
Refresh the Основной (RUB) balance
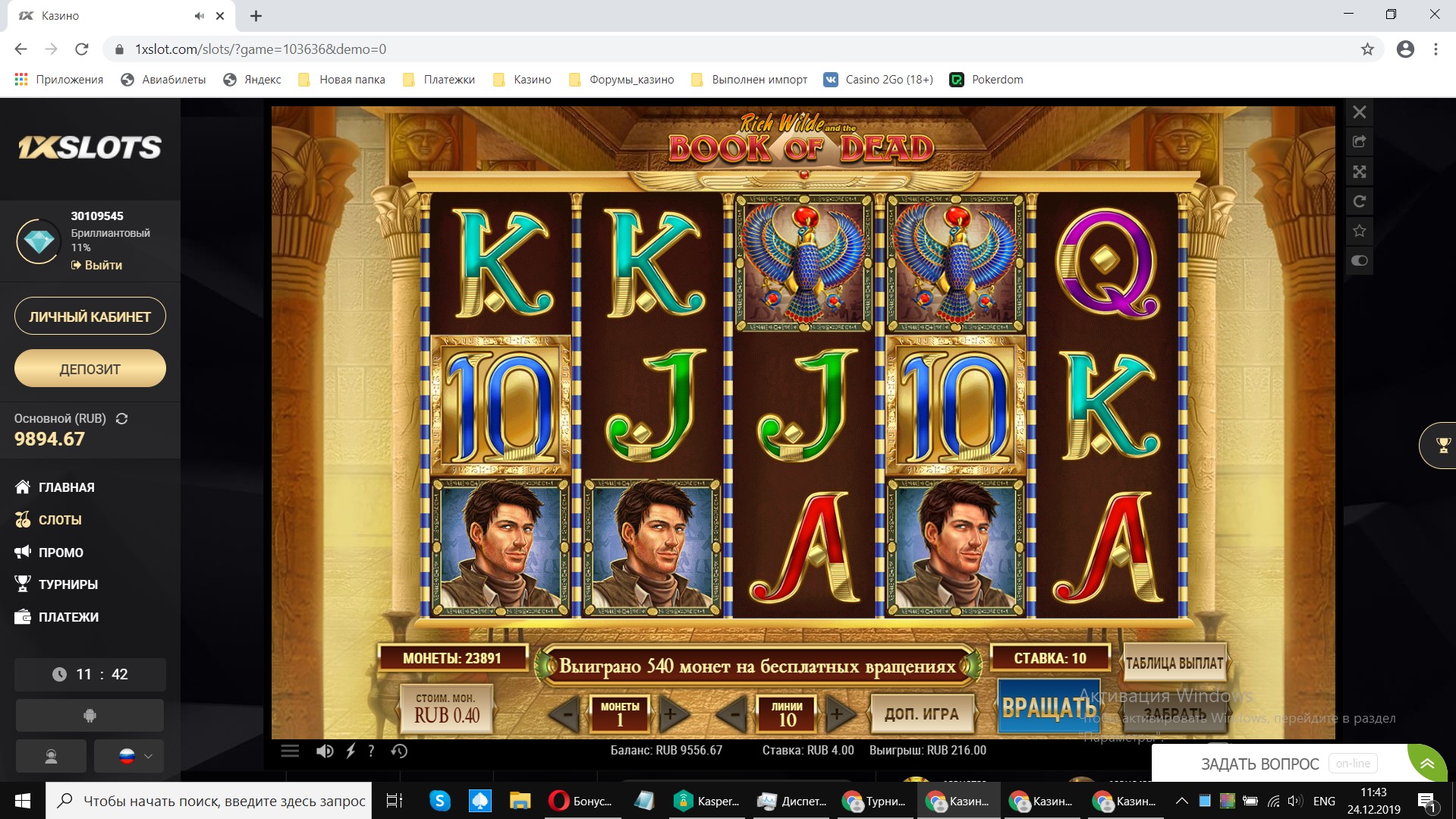point(121,418)
